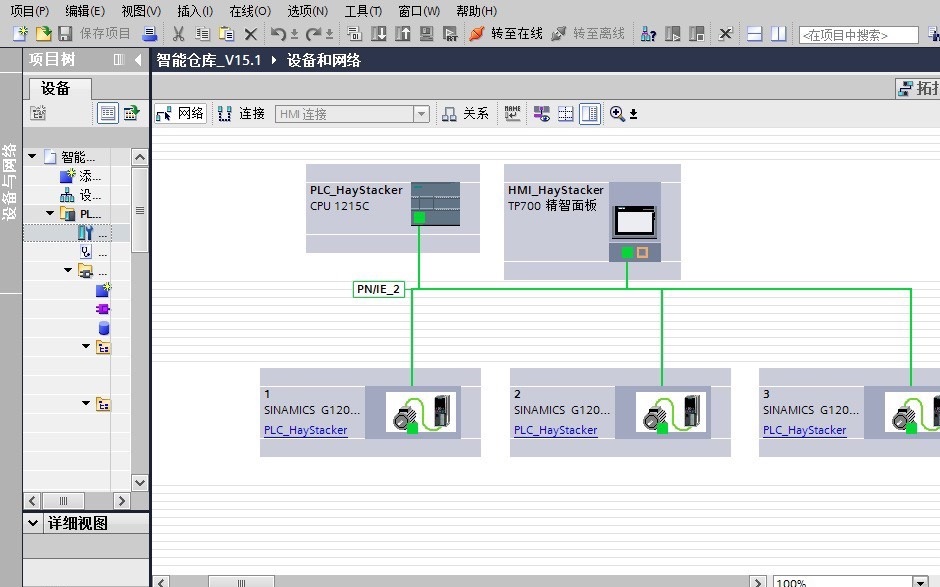Open the redo history dropdown arrow
The image size is (940, 587).
click(x=329, y=34)
